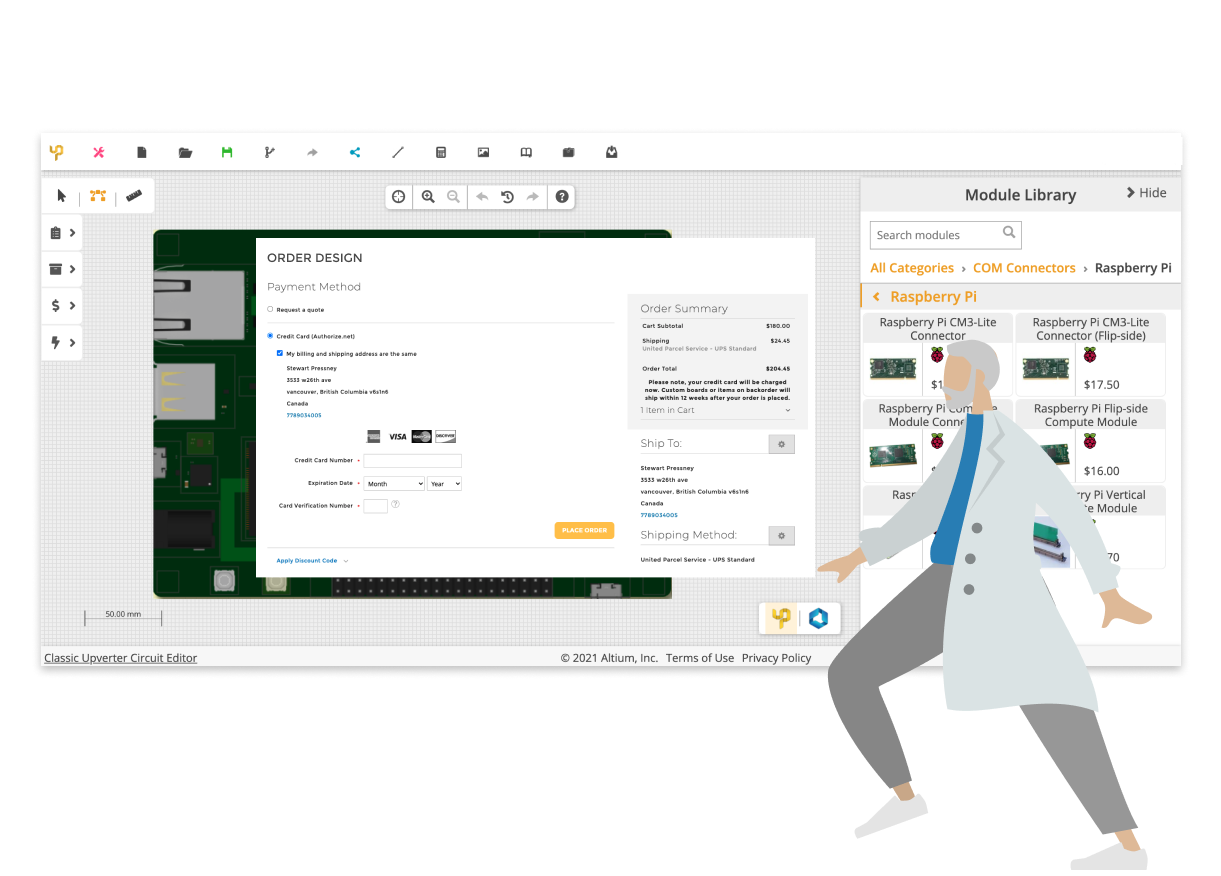Click the Place Order button
Screen dimensions: 1221x876
point(584,530)
